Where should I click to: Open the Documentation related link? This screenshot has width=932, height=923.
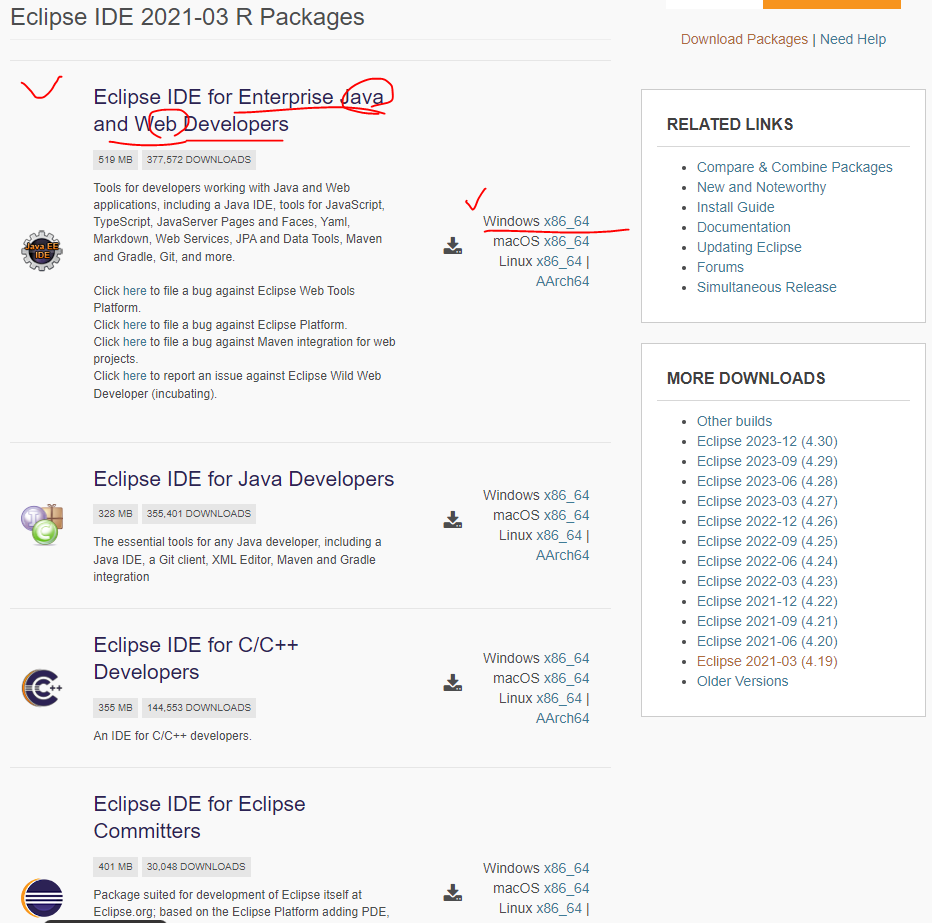tap(744, 227)
